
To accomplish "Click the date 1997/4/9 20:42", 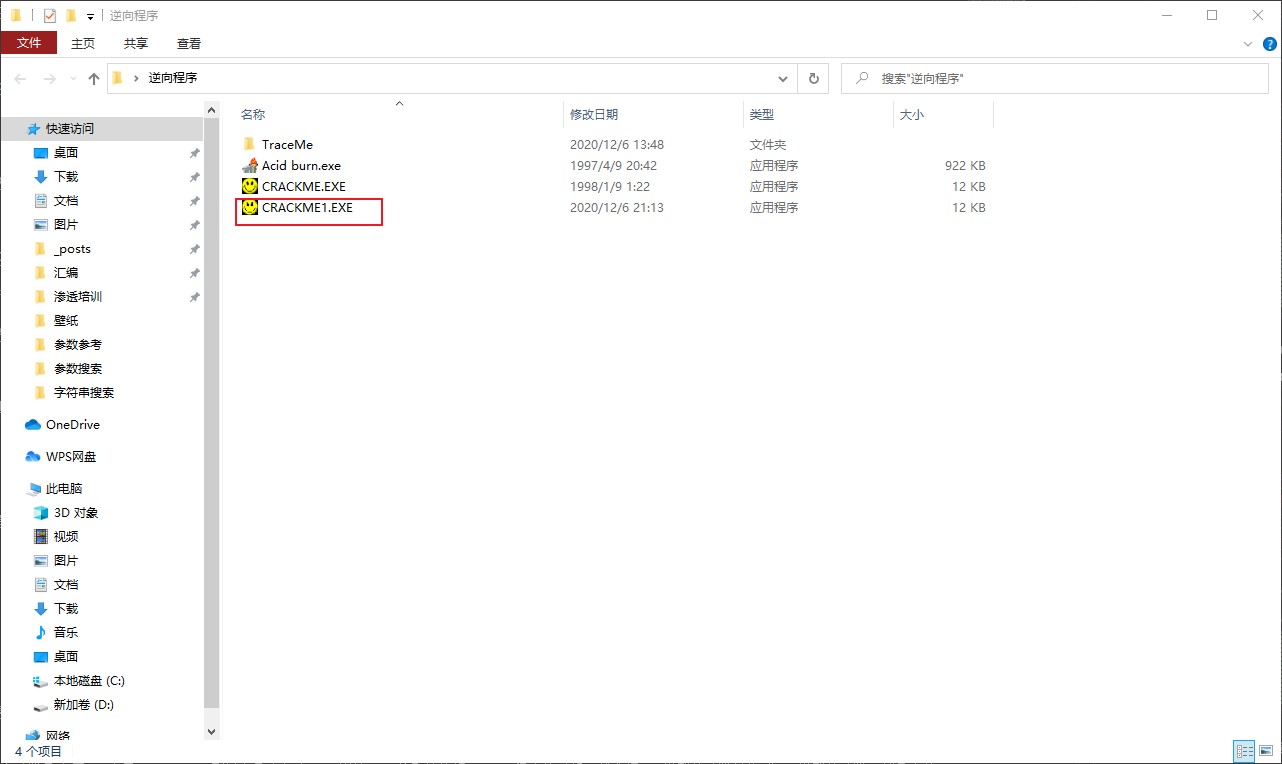I will (x=613, y=166).
